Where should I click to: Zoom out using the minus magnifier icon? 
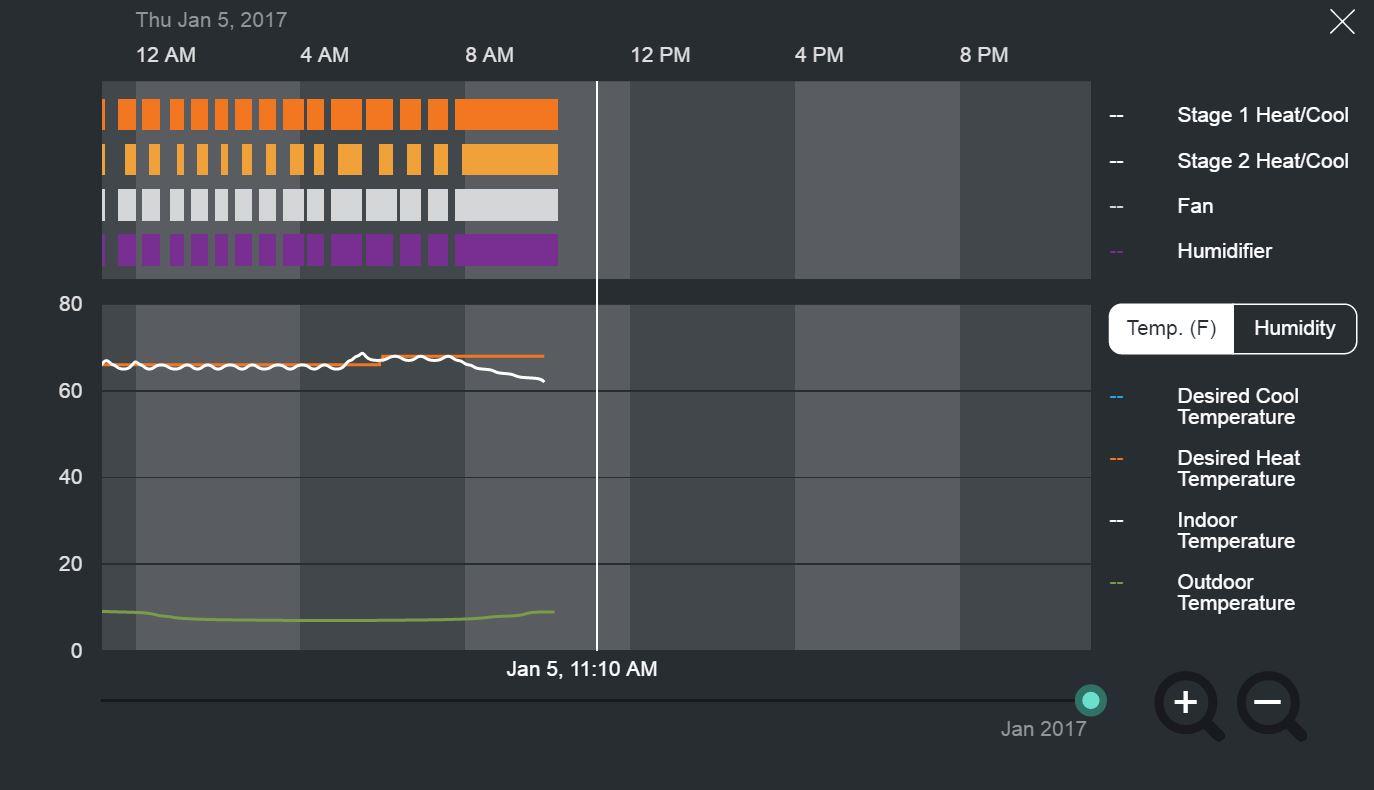pos(1268,704)
